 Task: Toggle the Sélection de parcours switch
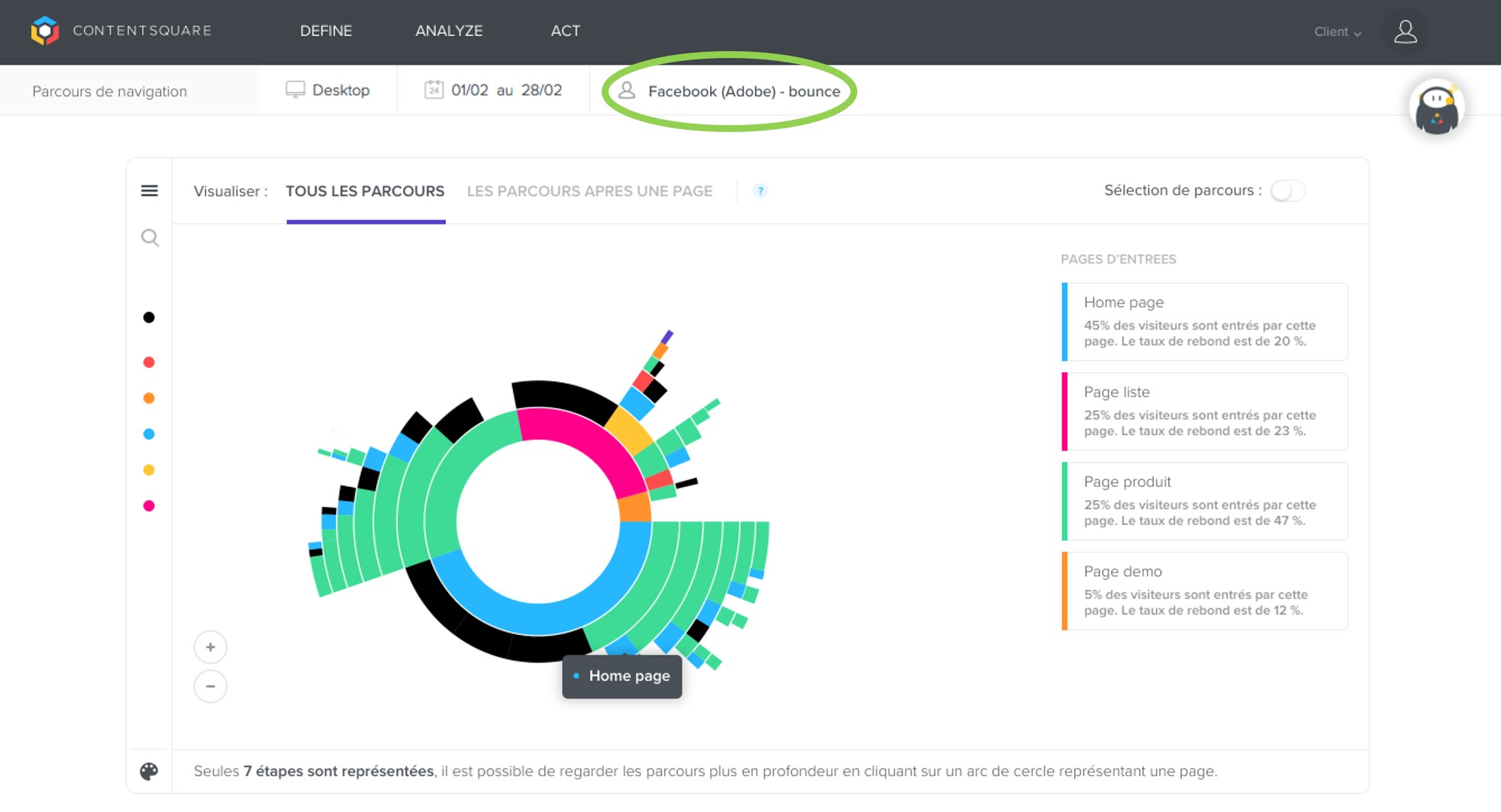click(x=1287, y=191)
